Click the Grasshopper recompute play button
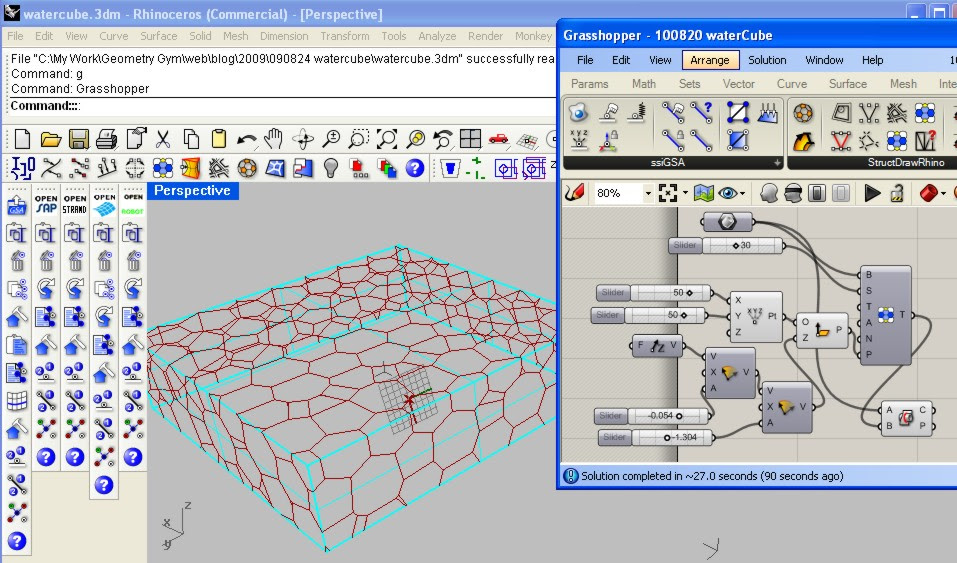 873,193
